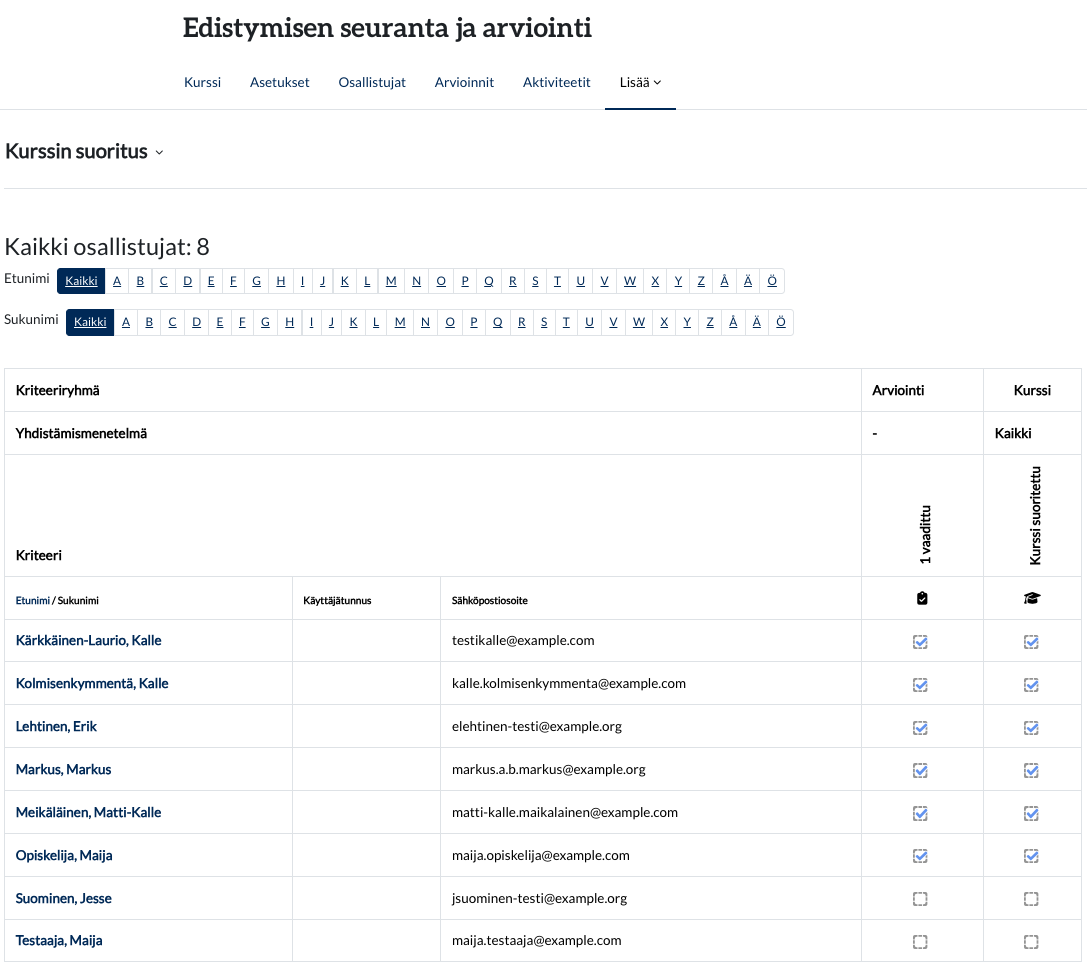This screenshot has width=1087, height=975.
Task: Click the clipboard icon under 1 vaadittu
Action: click(x=921, y=598)
